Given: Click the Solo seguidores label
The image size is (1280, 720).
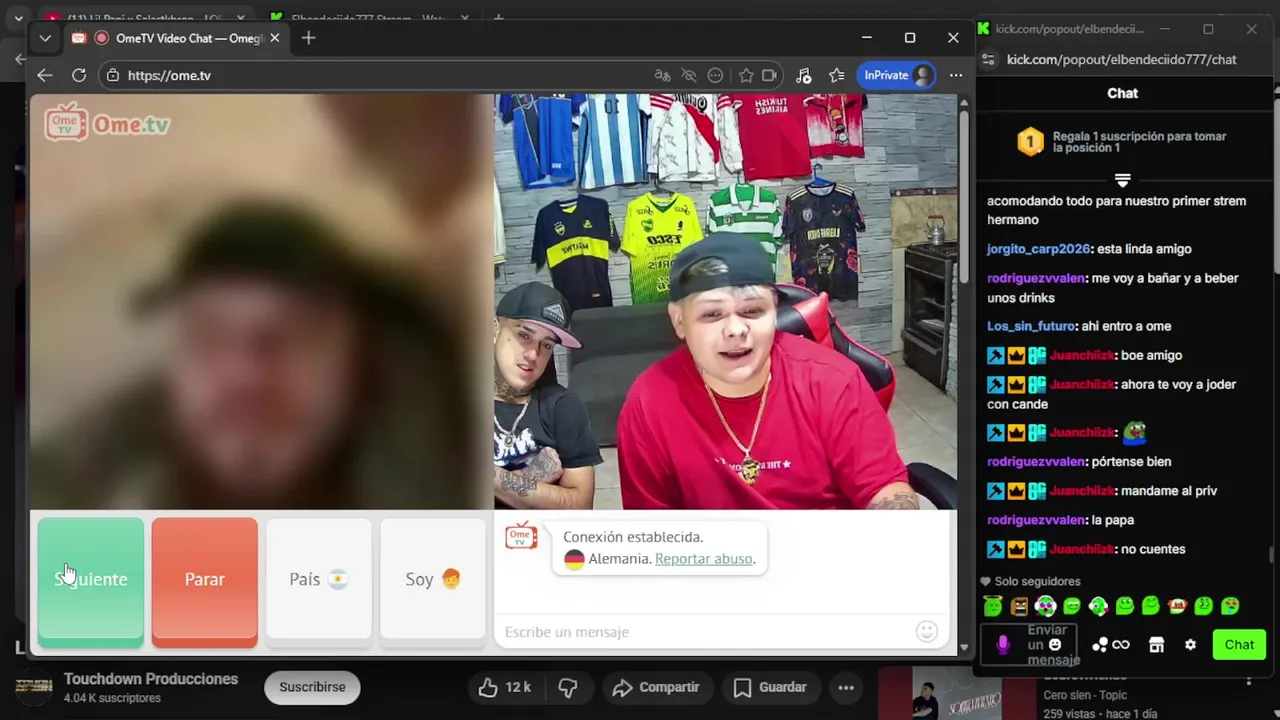Looking at the screenshot, I should 1037,581.
